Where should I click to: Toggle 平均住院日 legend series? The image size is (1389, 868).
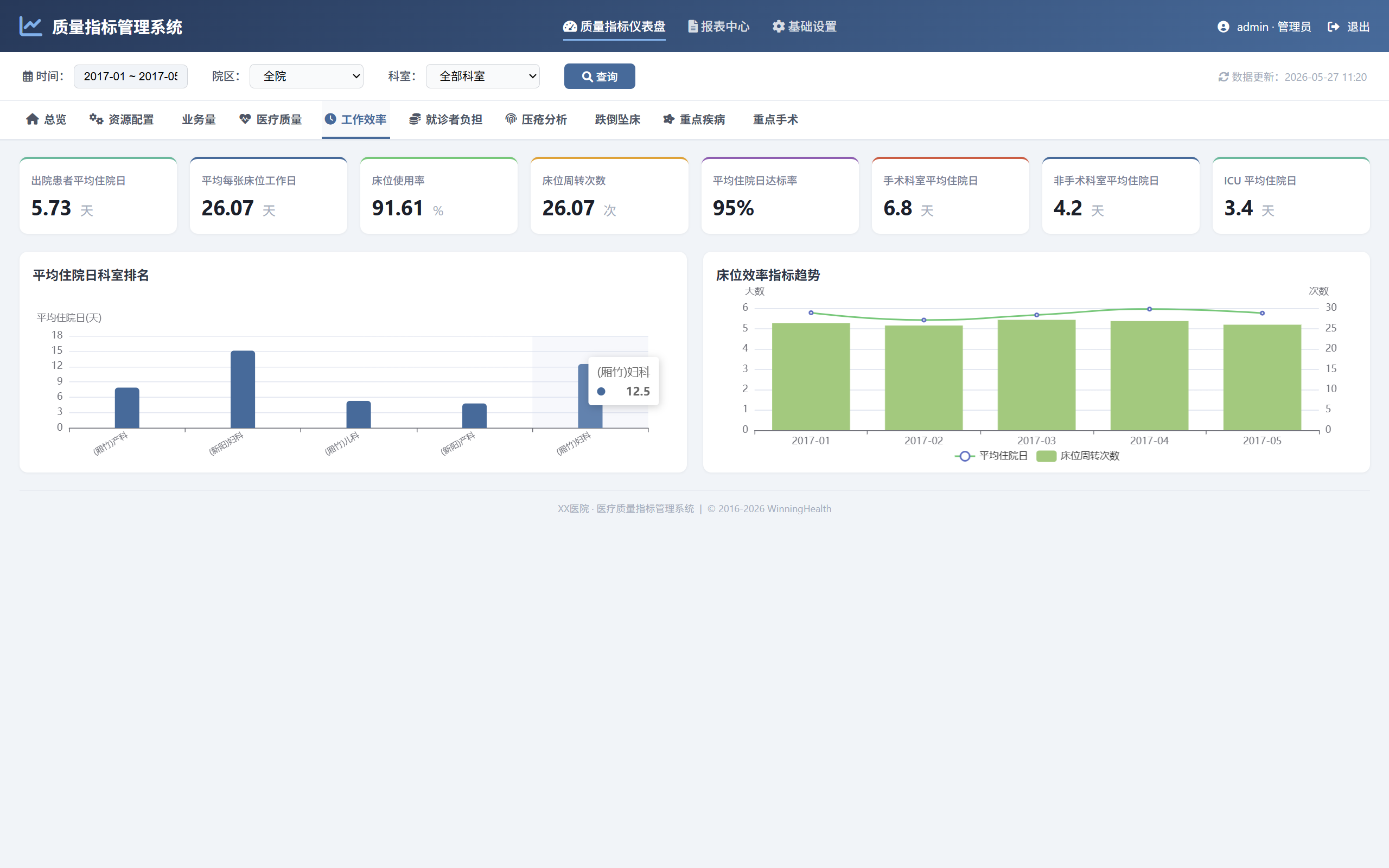pyautogui.click(x=991, y=456)
